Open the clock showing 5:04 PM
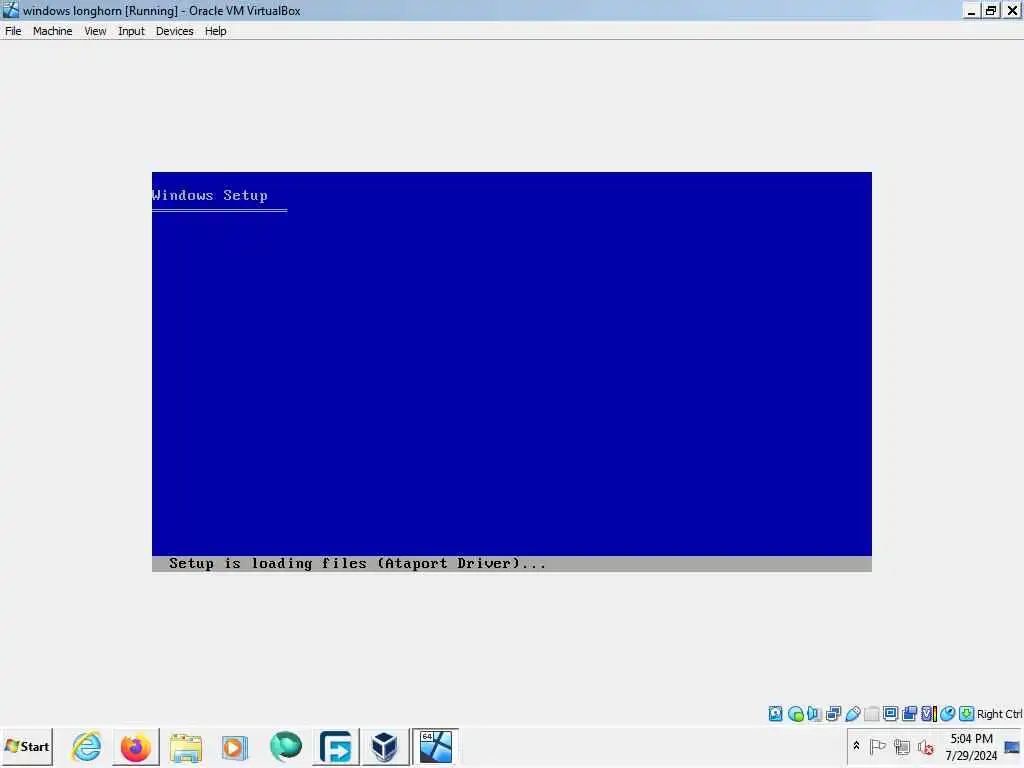This screenshot has width=1024, height=768. click(971, 747)
